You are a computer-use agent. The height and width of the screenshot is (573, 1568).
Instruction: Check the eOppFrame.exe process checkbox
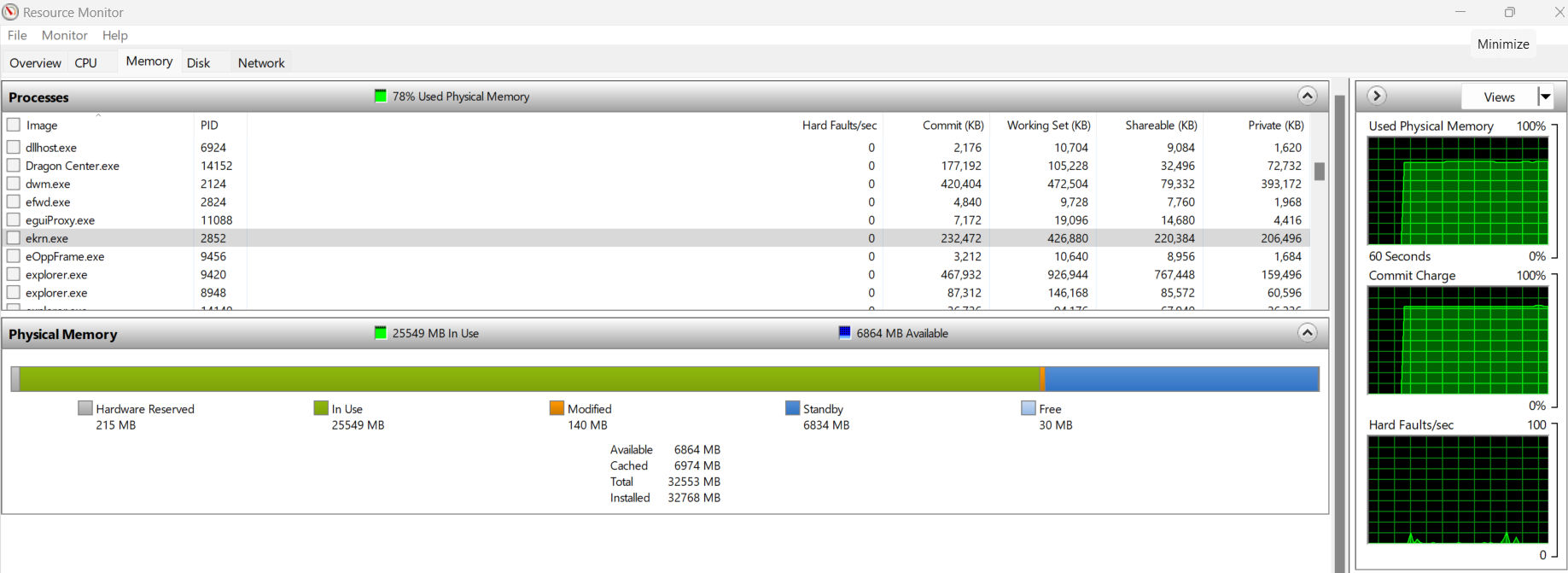14,255
